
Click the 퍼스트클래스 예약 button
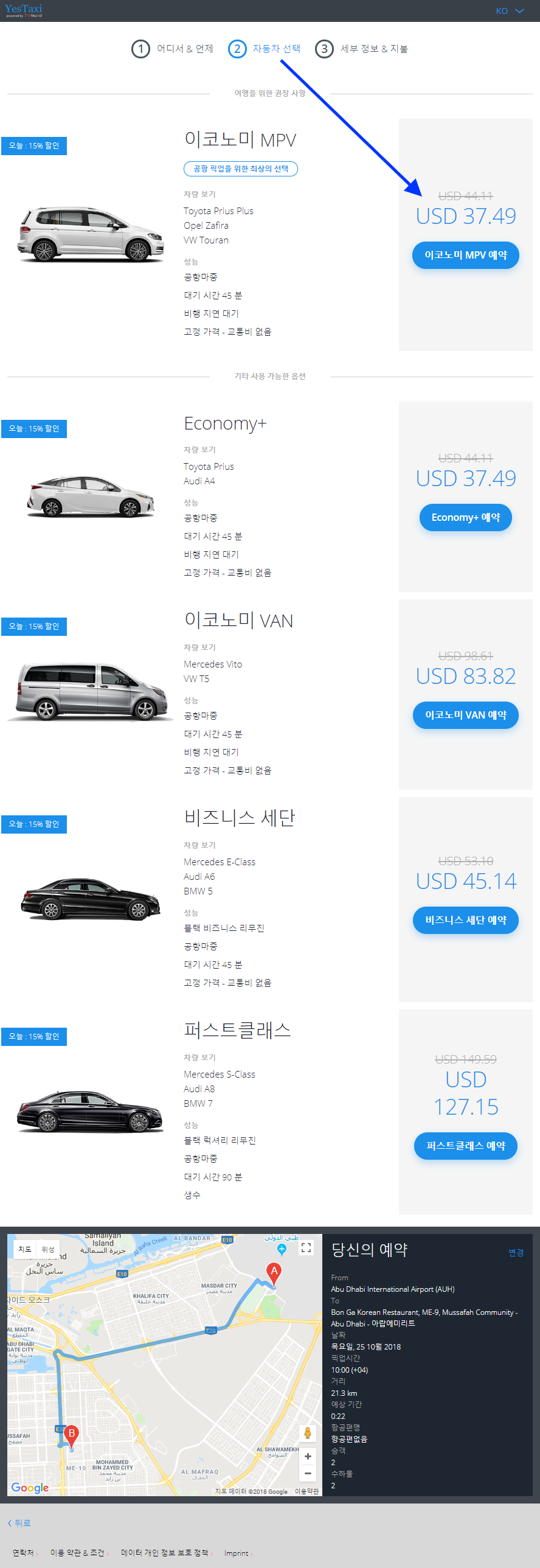(x=466, y=1146)
